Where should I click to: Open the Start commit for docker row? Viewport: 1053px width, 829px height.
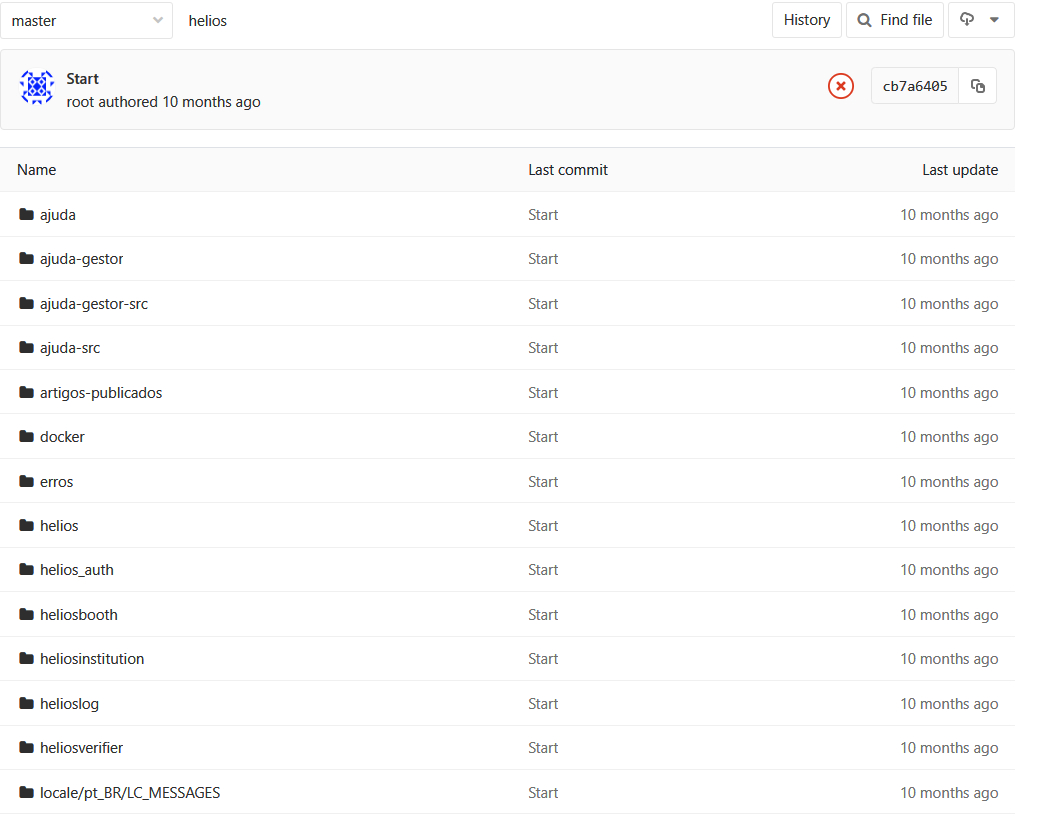click(x=543, y=437)
